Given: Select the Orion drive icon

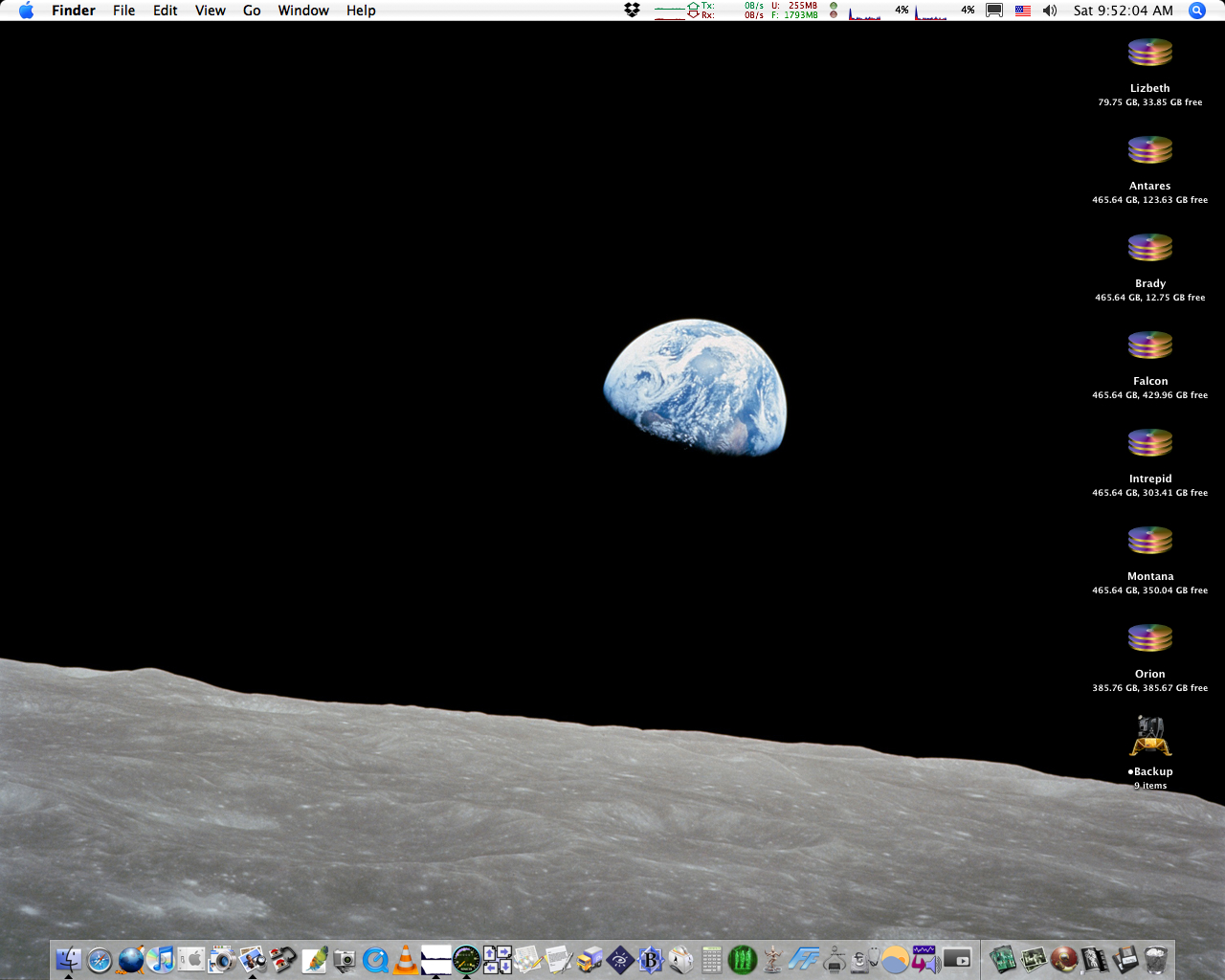Looking at the screenshot, I should pyautogui.click(x=1150, y=638).
